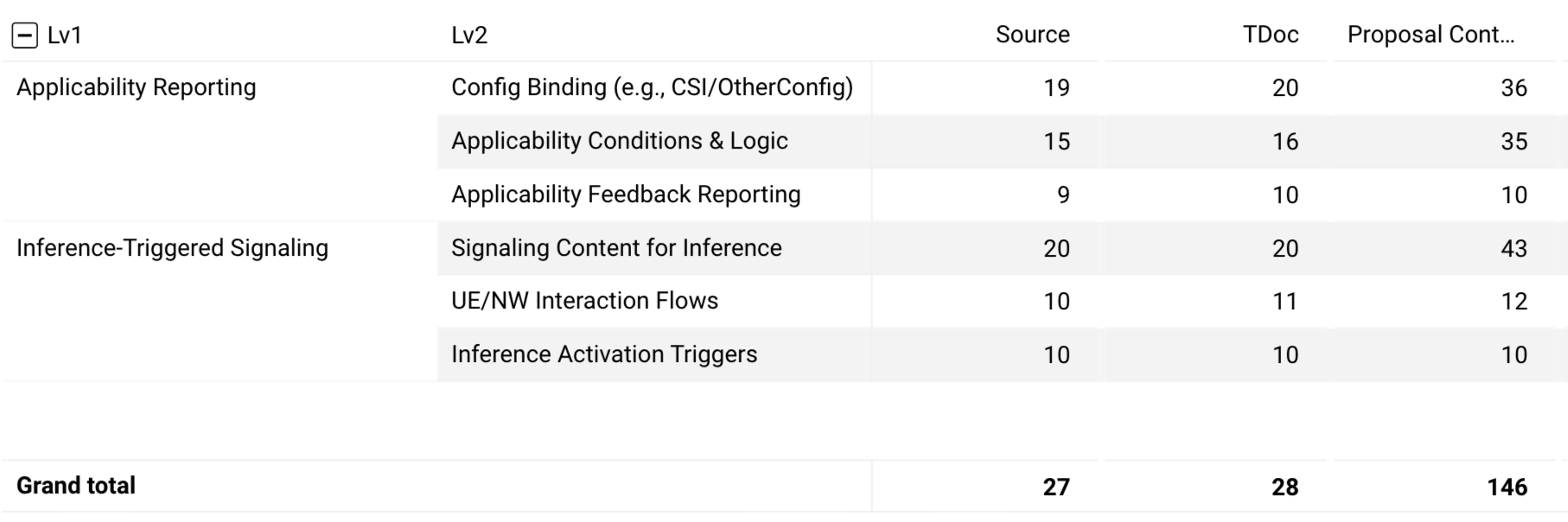Viewport: 1568px width, 522px height.
Task: Click Grand total Proposal value 146
Action: 1507,487
